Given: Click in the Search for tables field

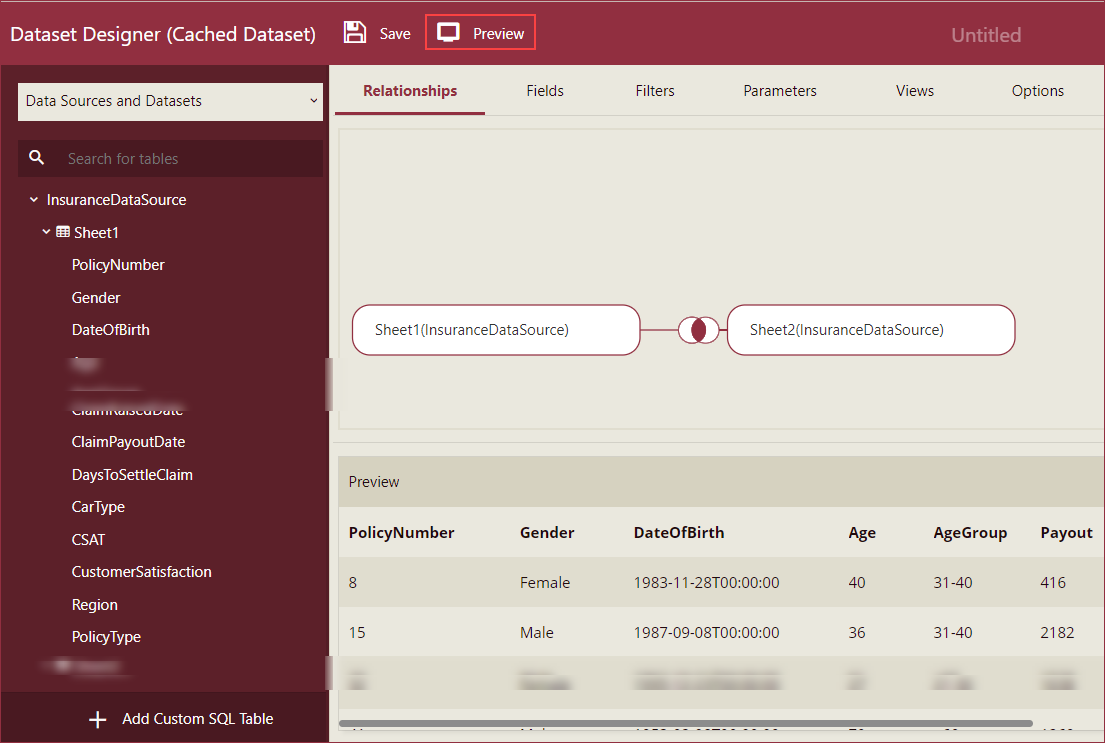Looking at the screenshot, I should pos(185,158).
